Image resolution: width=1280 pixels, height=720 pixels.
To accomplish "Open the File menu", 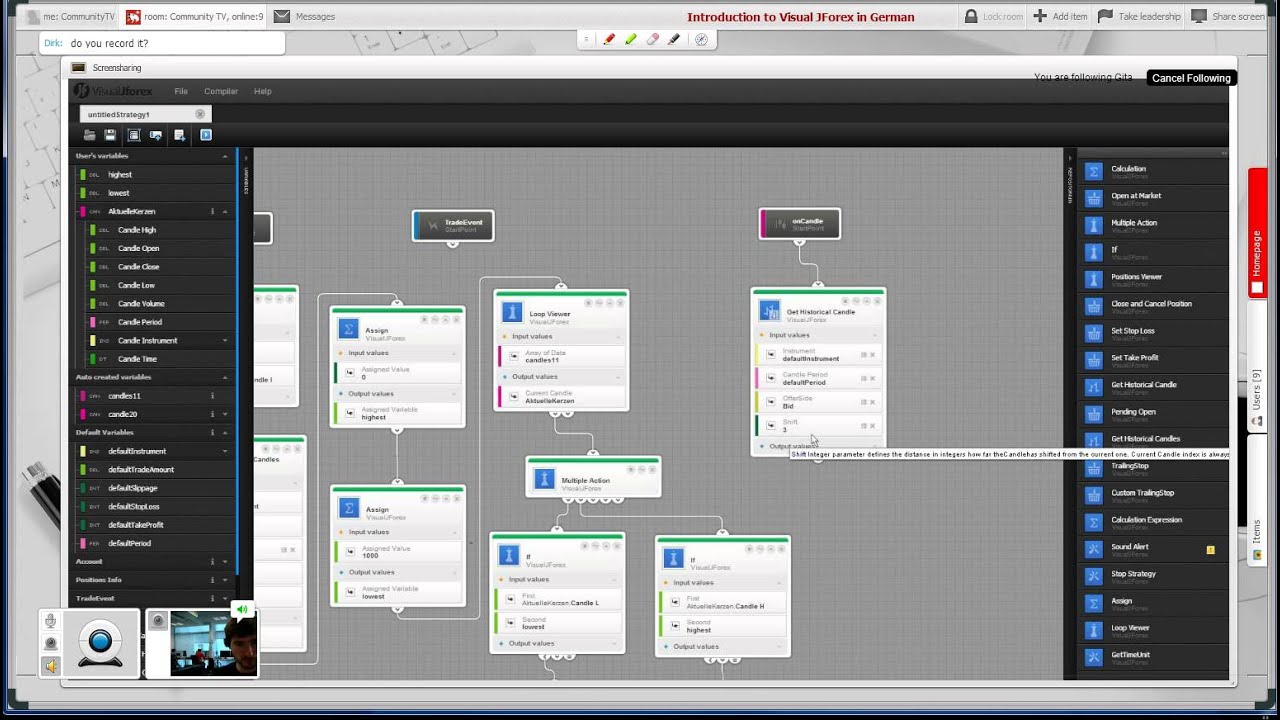I will 181,91.
